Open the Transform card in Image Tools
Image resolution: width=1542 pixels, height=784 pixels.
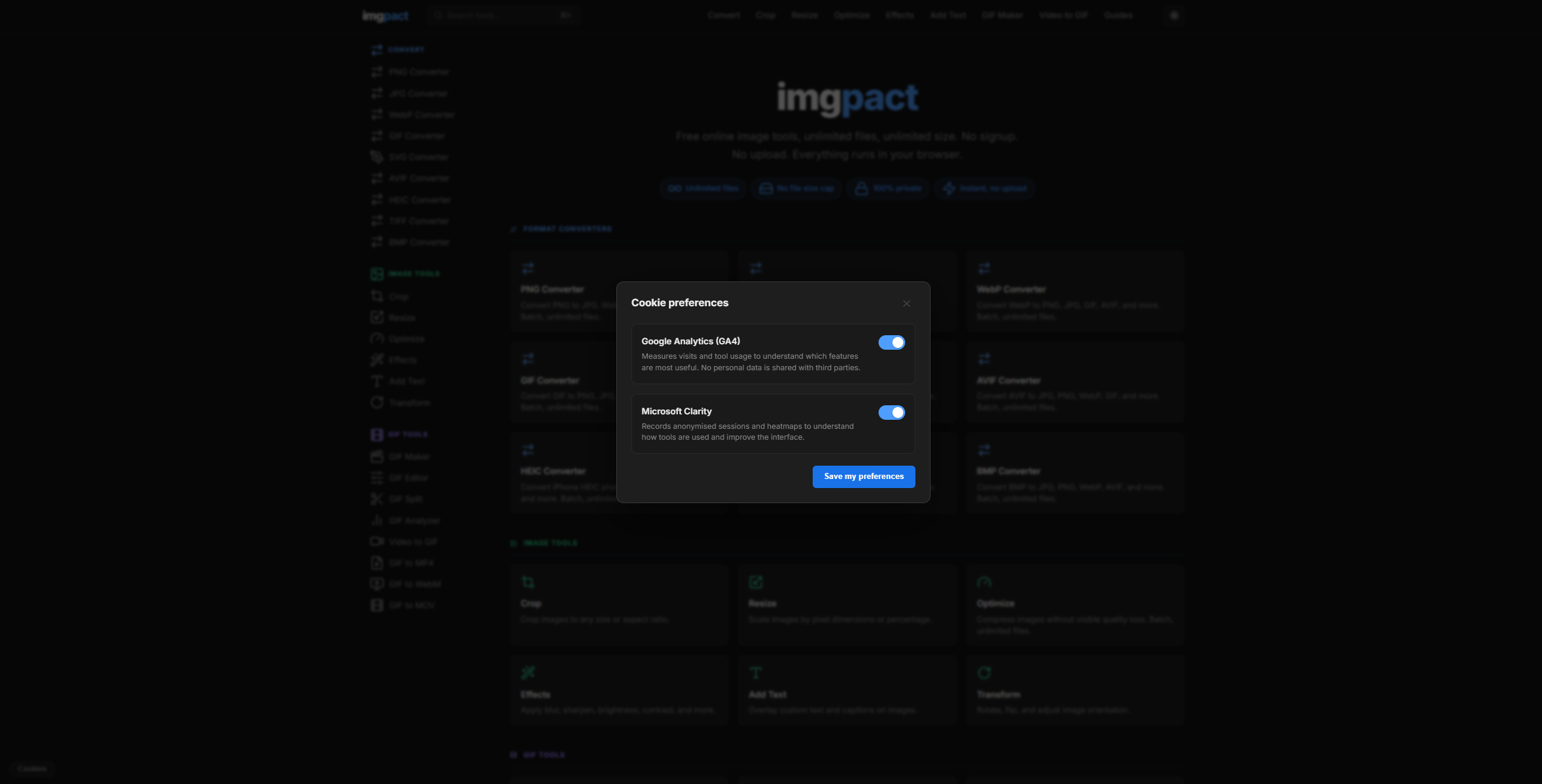point(1074,690)
